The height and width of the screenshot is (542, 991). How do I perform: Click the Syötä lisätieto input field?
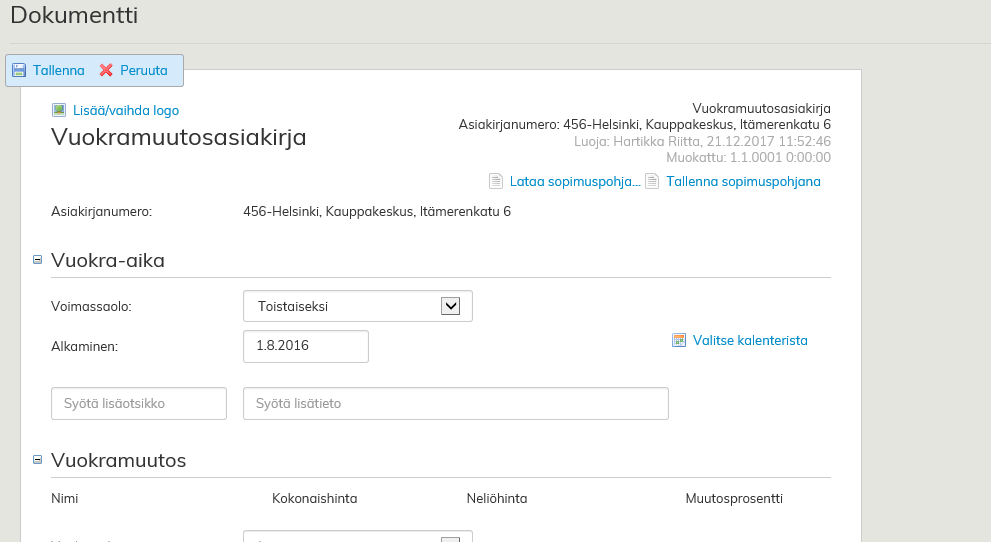point(455,404)
